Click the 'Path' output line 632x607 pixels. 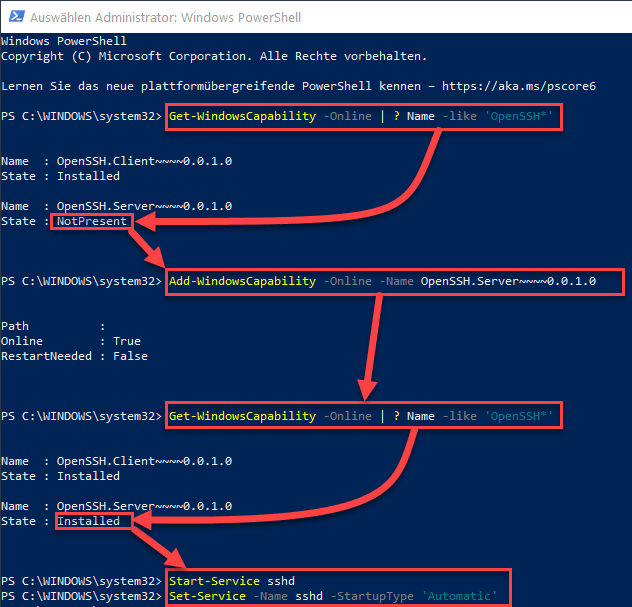pos(53,326)
